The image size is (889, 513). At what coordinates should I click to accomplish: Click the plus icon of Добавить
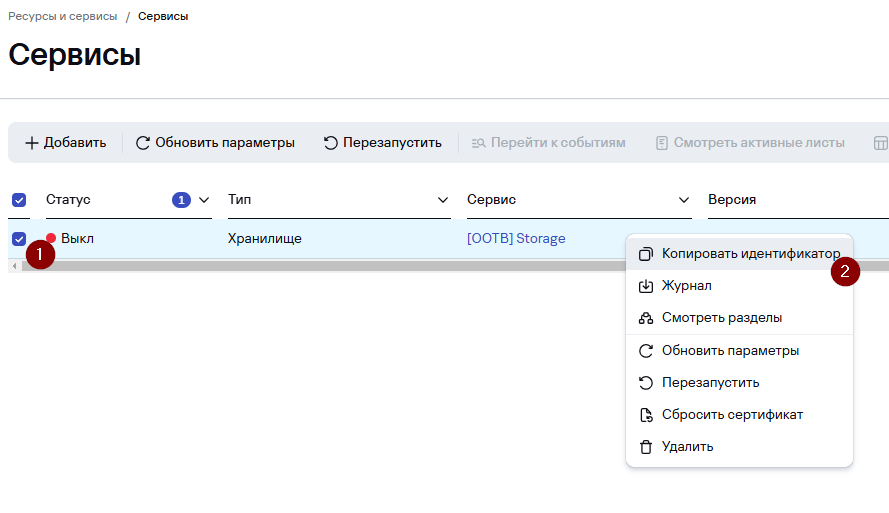coord(32,143)
